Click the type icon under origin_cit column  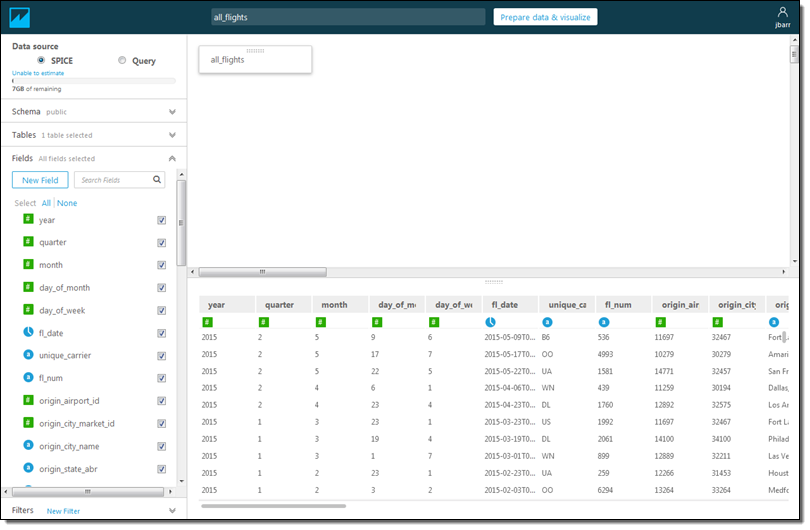coord(717,322)
